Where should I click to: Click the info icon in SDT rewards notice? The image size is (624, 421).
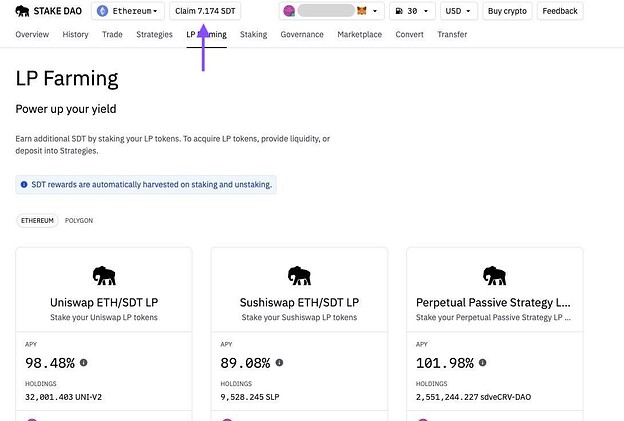click(x=24, y=184)
